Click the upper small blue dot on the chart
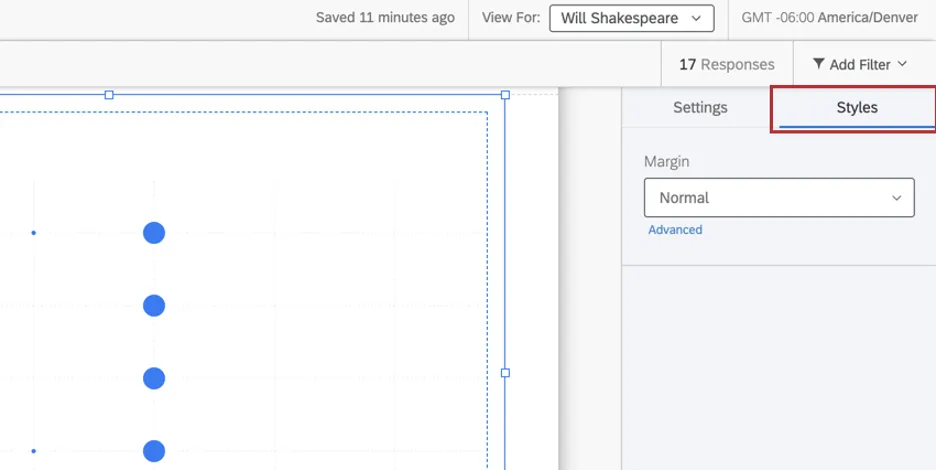The image size is (936, 470). [33, 233]
